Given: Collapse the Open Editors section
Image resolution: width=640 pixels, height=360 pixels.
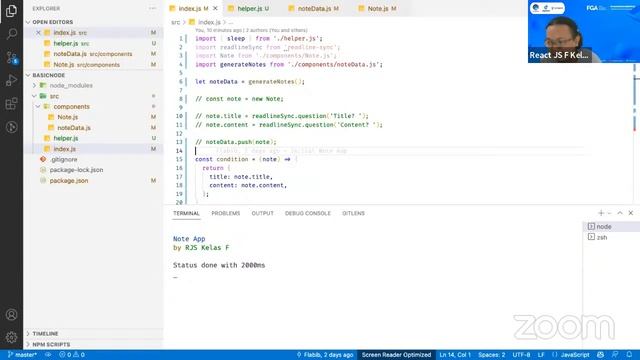Looking at the screenshot, I should 52,22.
